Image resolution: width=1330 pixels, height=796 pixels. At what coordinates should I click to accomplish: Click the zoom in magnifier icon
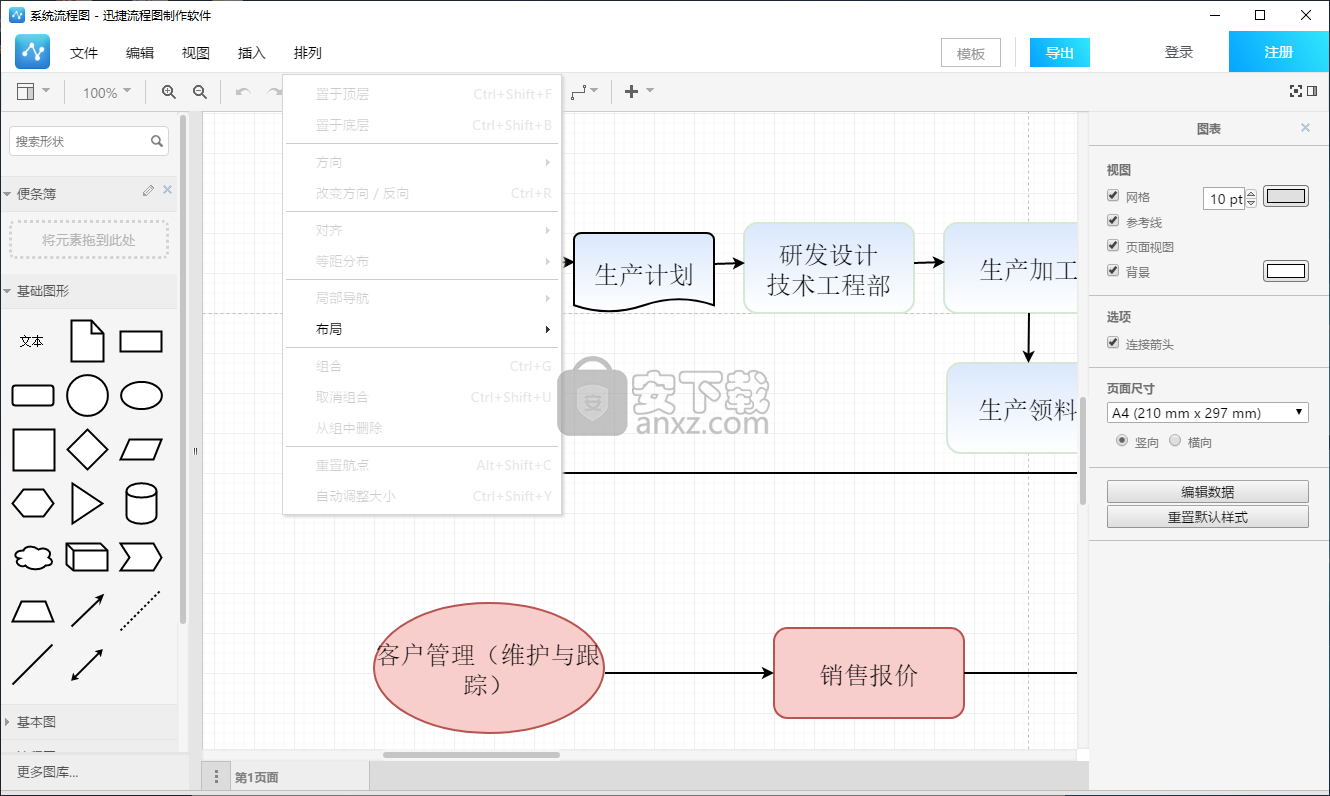[169, 92]
